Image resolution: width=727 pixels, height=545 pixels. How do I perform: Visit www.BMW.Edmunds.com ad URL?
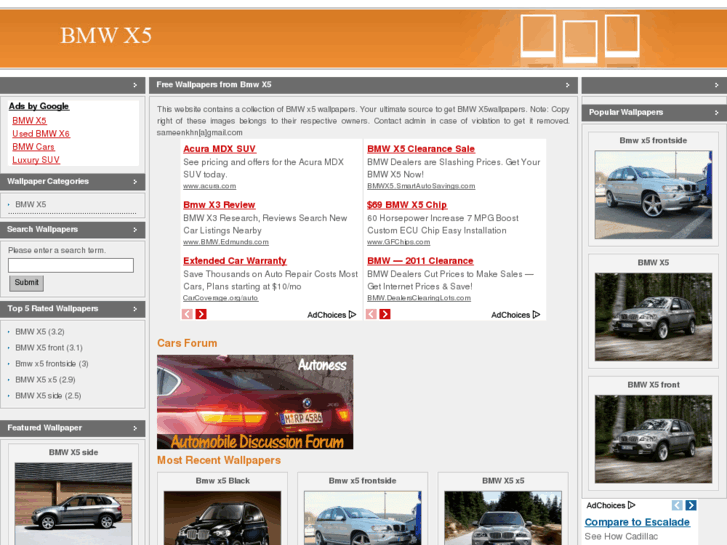tap(226, 242)
